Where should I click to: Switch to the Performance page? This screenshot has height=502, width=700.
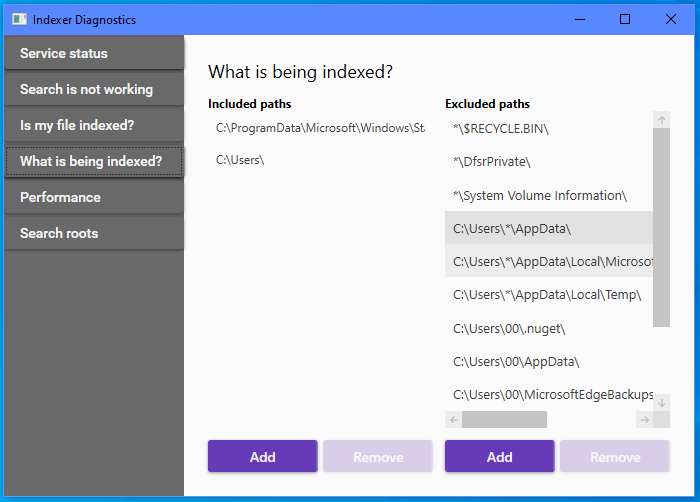point(94,197)
